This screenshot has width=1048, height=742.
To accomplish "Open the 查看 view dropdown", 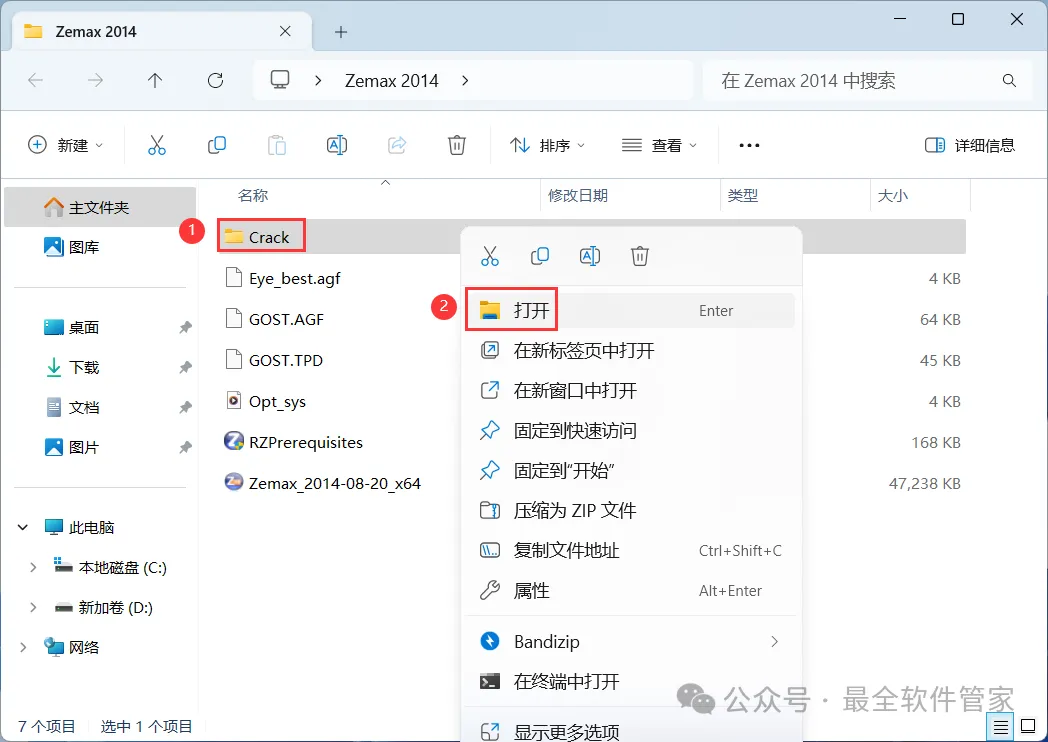I will 659,145.
